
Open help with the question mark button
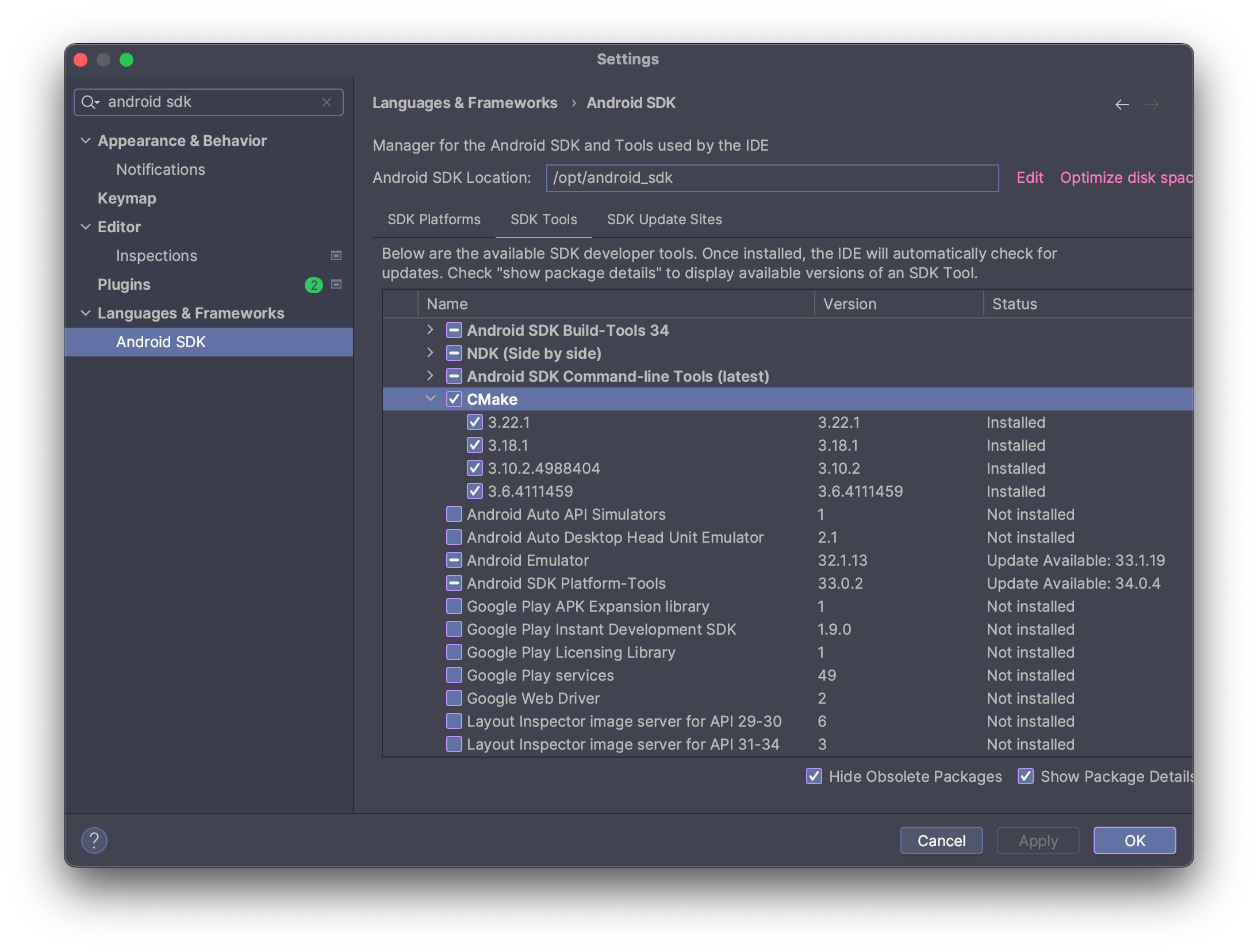click(x=94, y=840)
